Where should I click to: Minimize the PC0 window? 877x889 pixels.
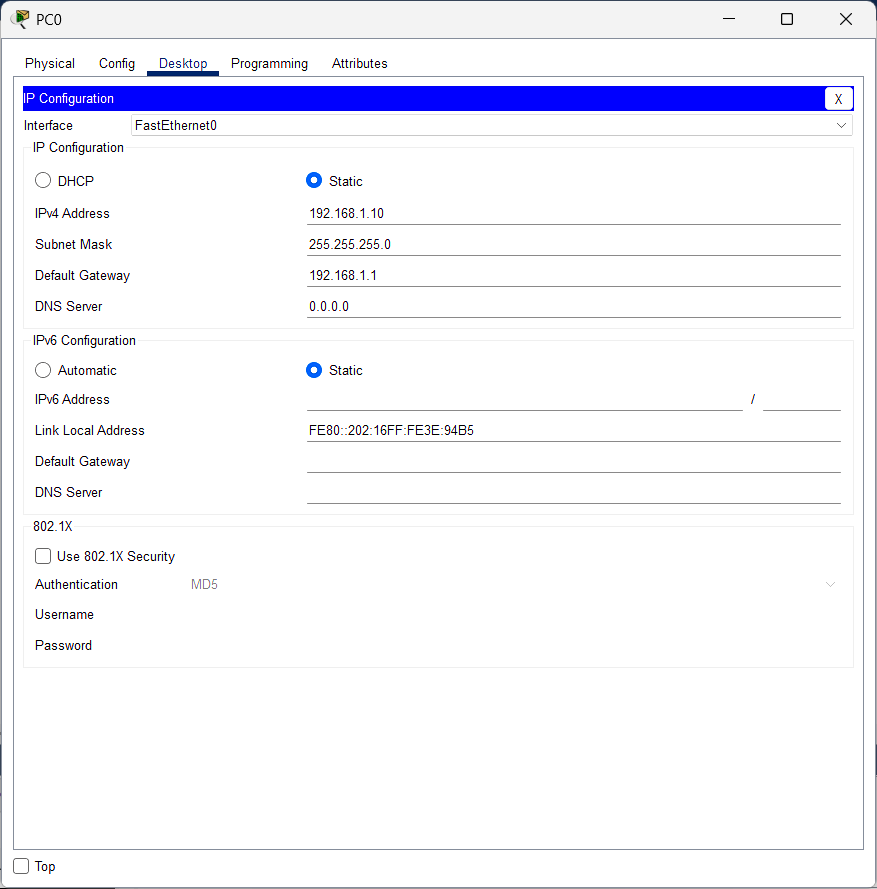(x=728, y=19)
